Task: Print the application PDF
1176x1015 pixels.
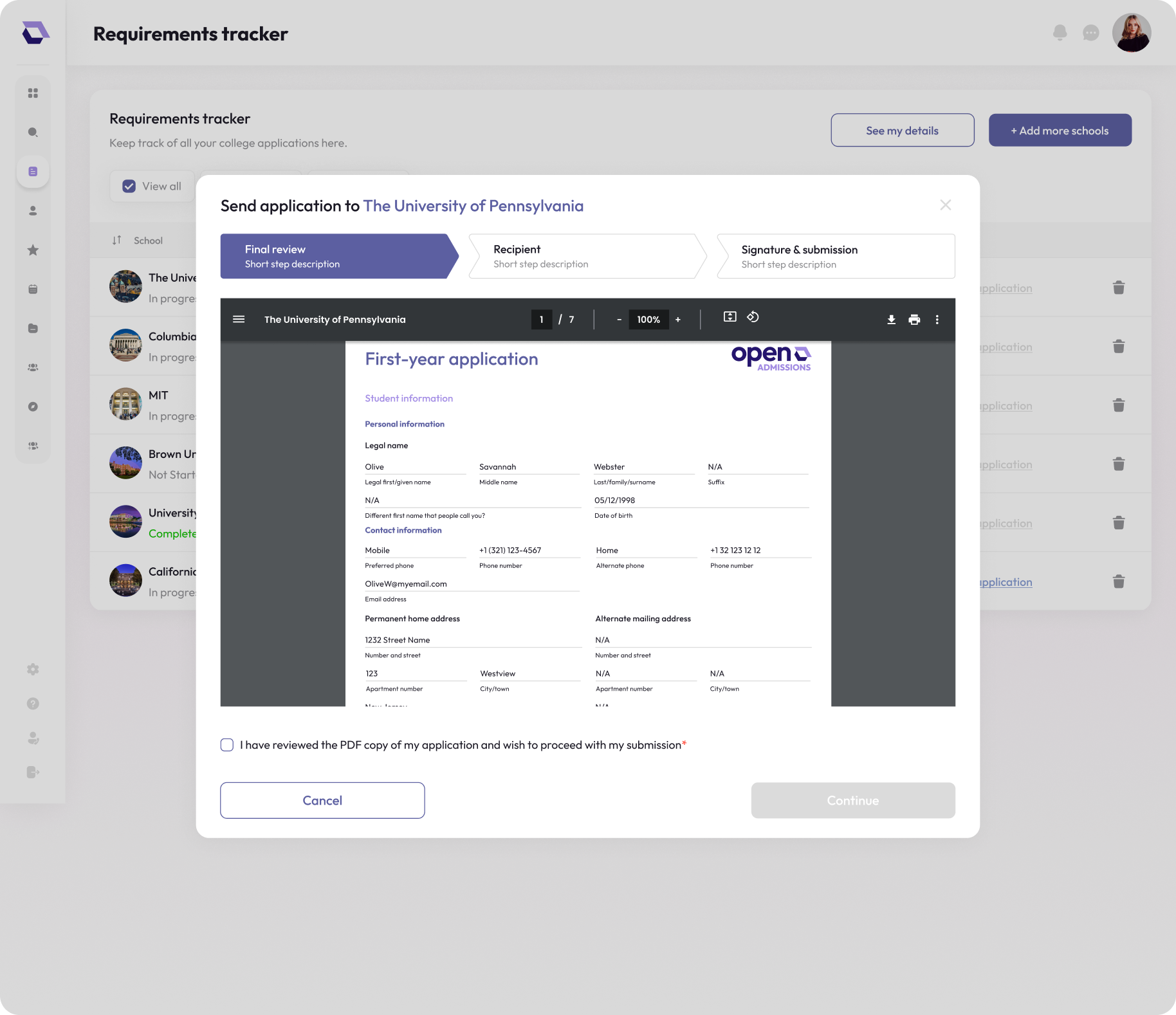Action: click(x=914, y=320)
